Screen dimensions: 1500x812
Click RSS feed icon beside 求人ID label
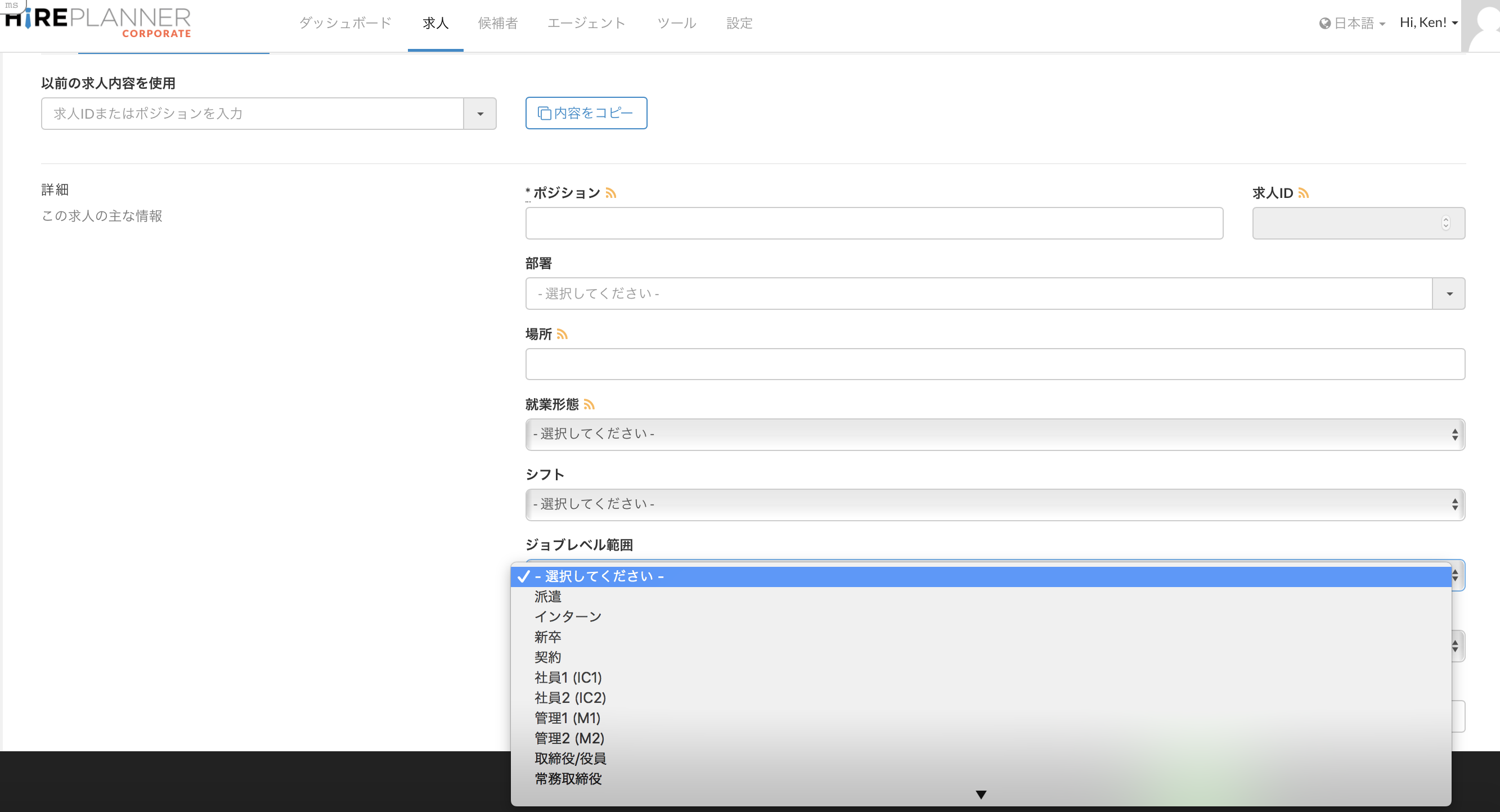click(1304, 193)
